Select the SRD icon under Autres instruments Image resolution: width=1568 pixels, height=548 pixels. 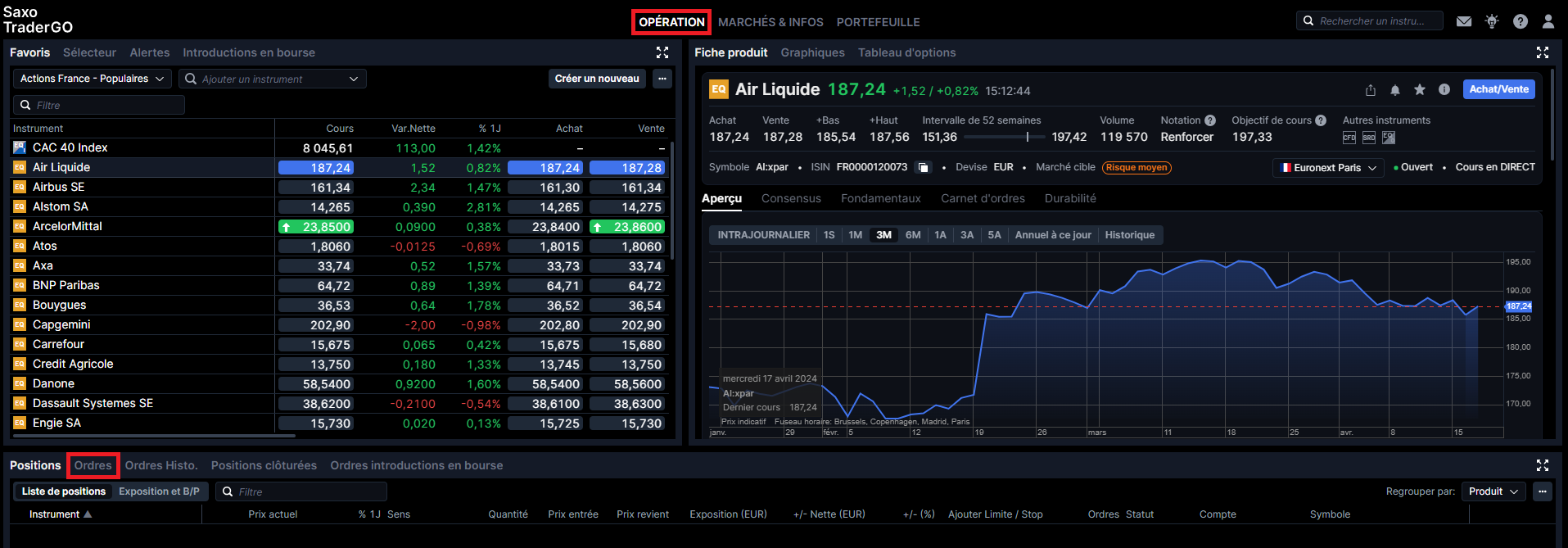(1369, 138)
